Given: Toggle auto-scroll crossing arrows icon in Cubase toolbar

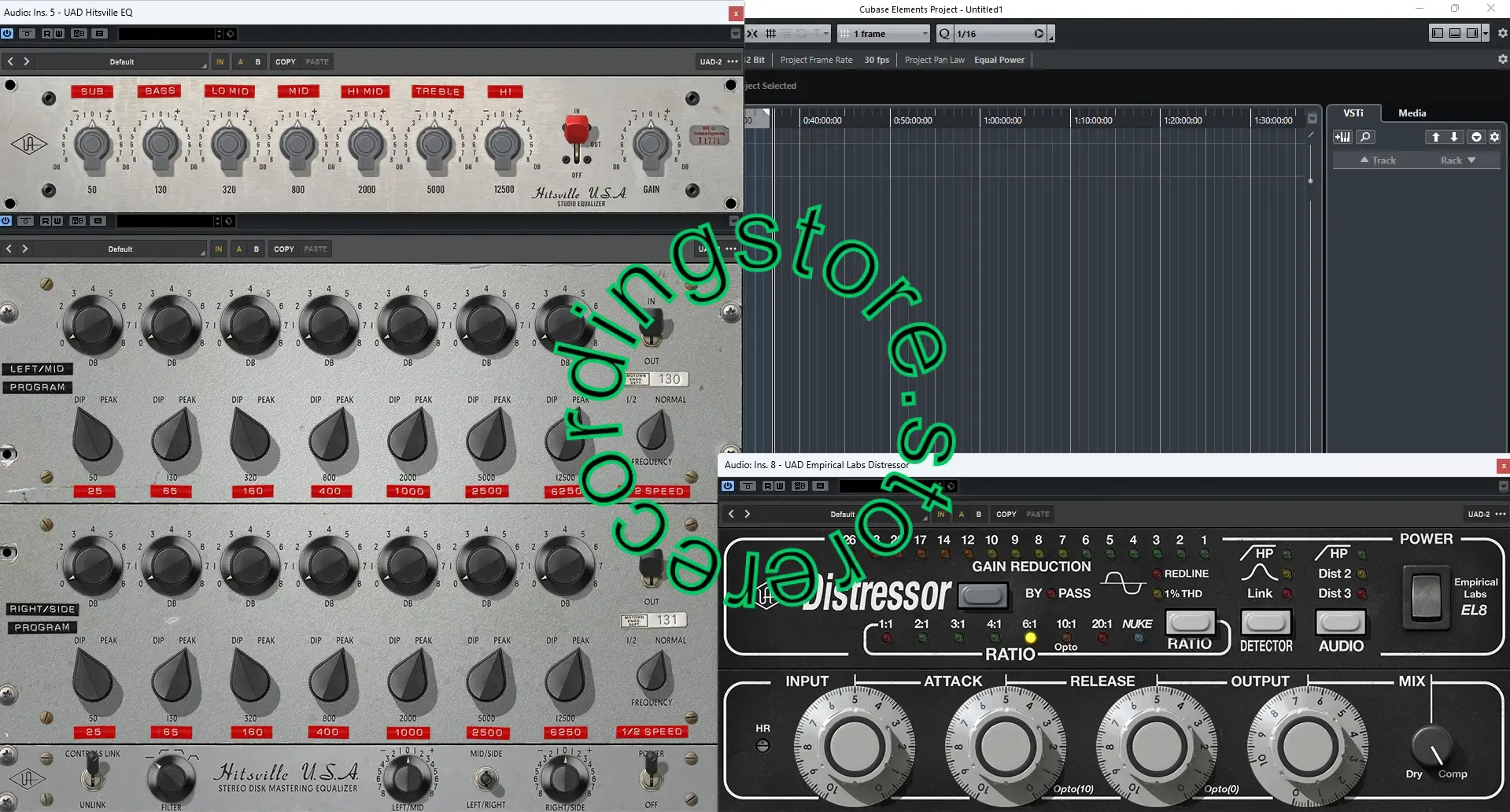Looking at the screenshot, I should pyautogui.click(x=752, y=34).
